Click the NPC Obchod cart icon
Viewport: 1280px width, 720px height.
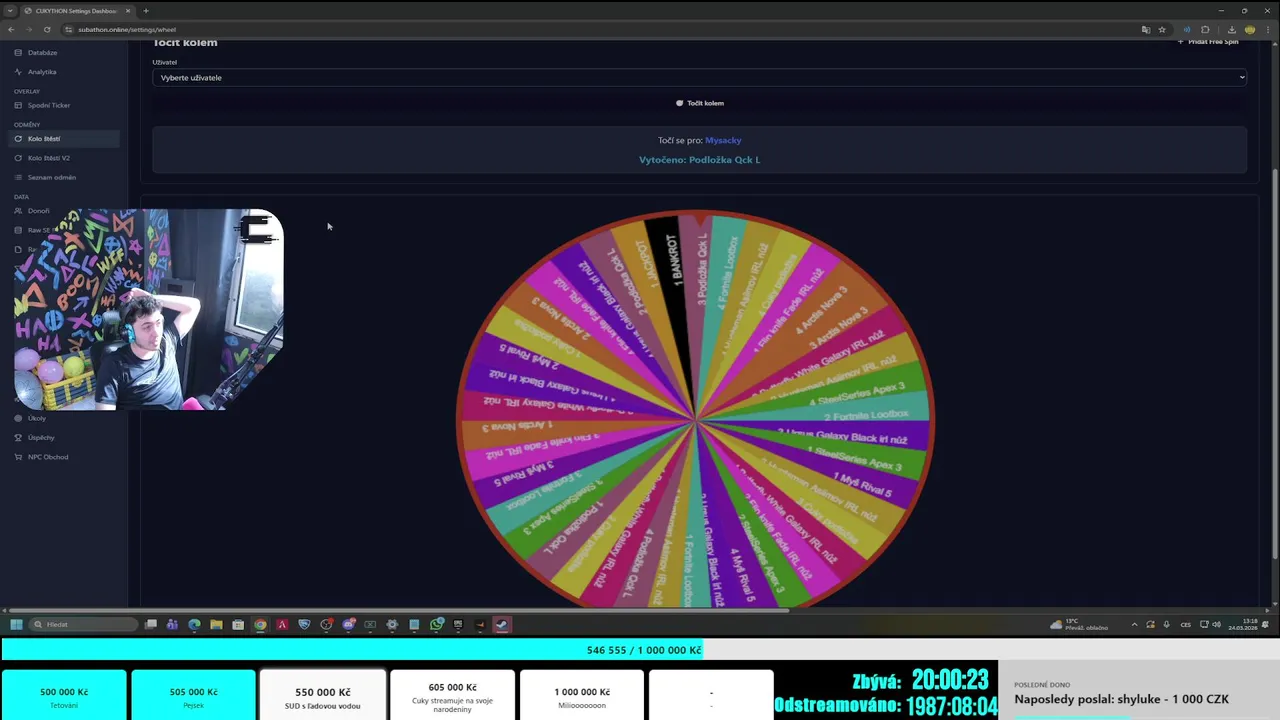(18, 457)
